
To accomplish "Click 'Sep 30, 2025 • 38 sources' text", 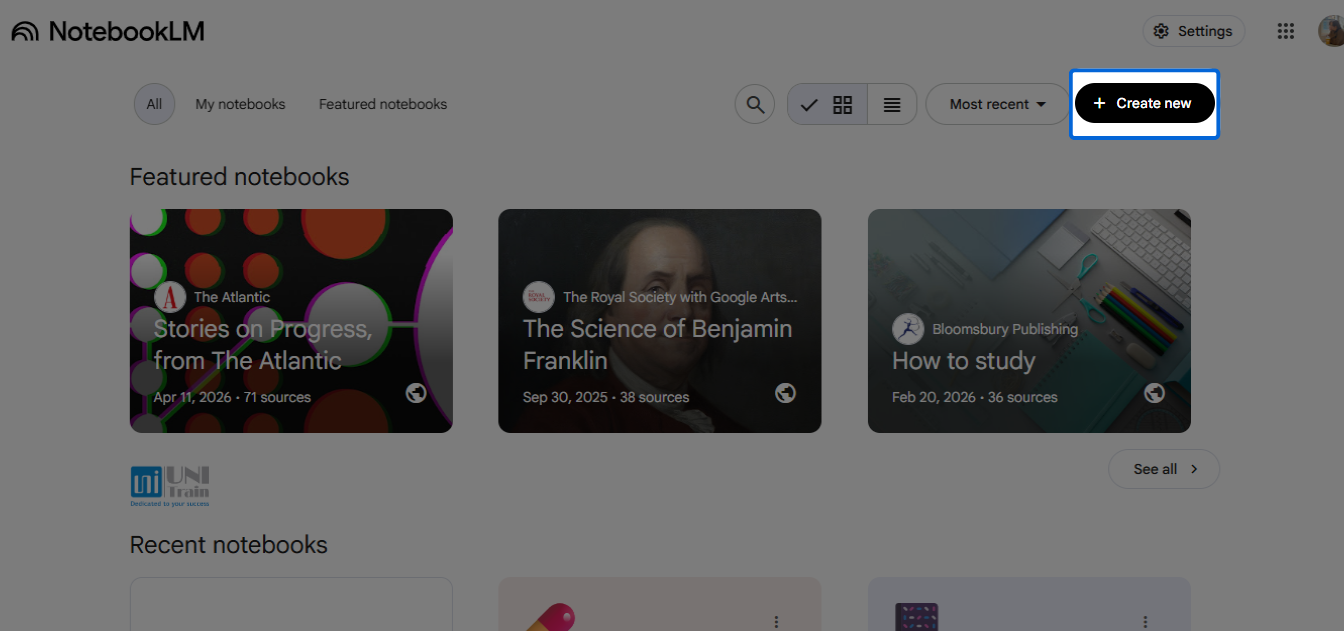I will (x=606, y=397).
